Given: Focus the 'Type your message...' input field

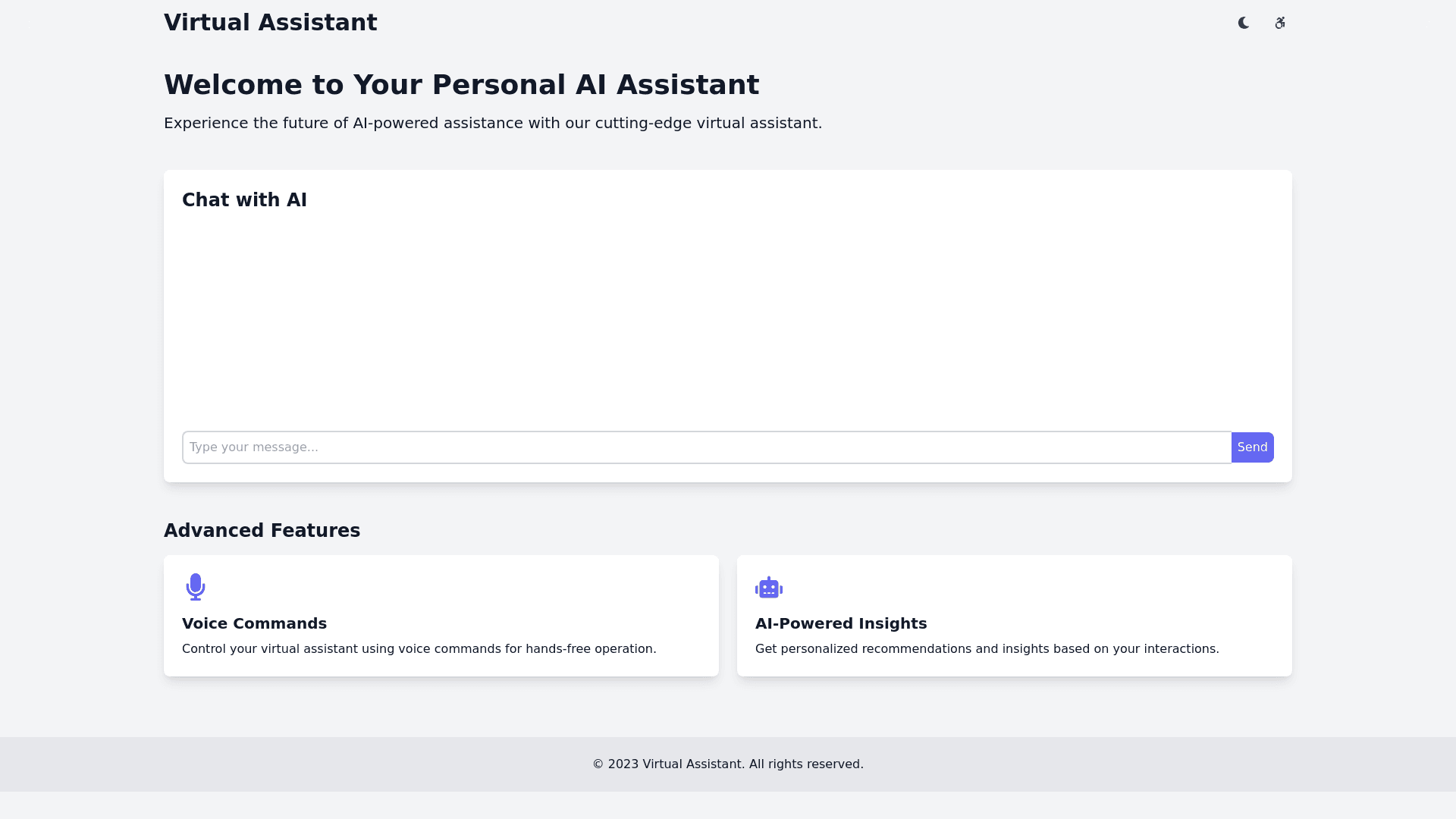Looking at the screenshot, I should point(705,447).
